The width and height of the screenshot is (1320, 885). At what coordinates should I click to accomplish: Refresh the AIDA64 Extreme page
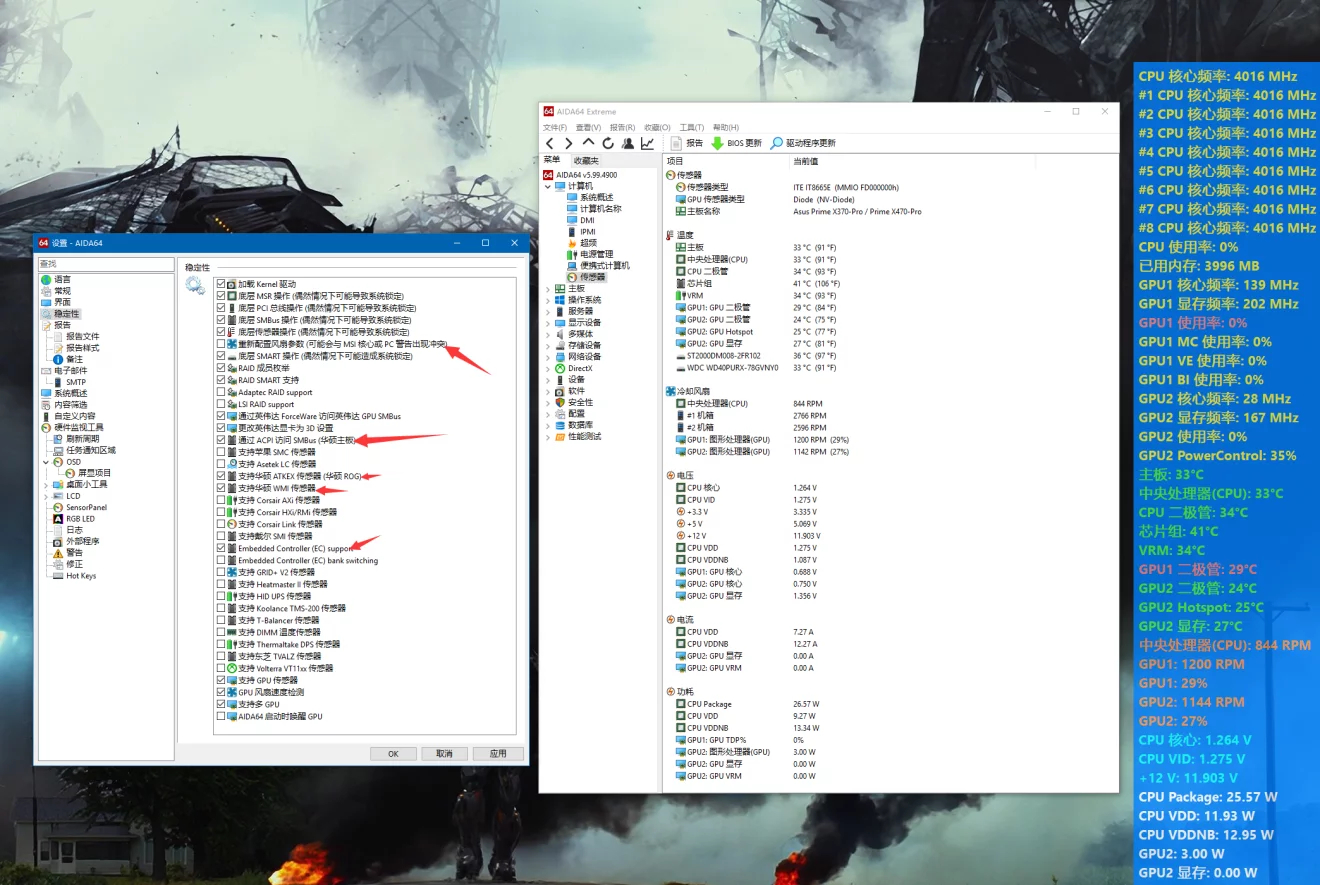click(x=608, y=143)
